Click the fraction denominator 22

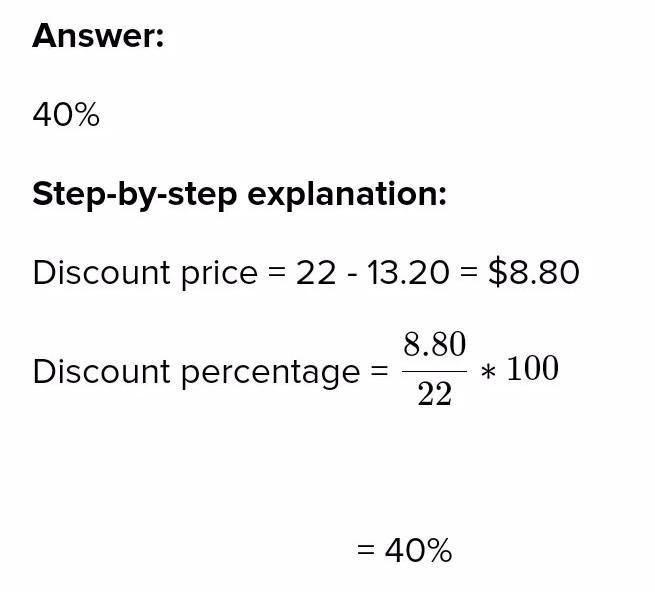(x=434, y=395)
